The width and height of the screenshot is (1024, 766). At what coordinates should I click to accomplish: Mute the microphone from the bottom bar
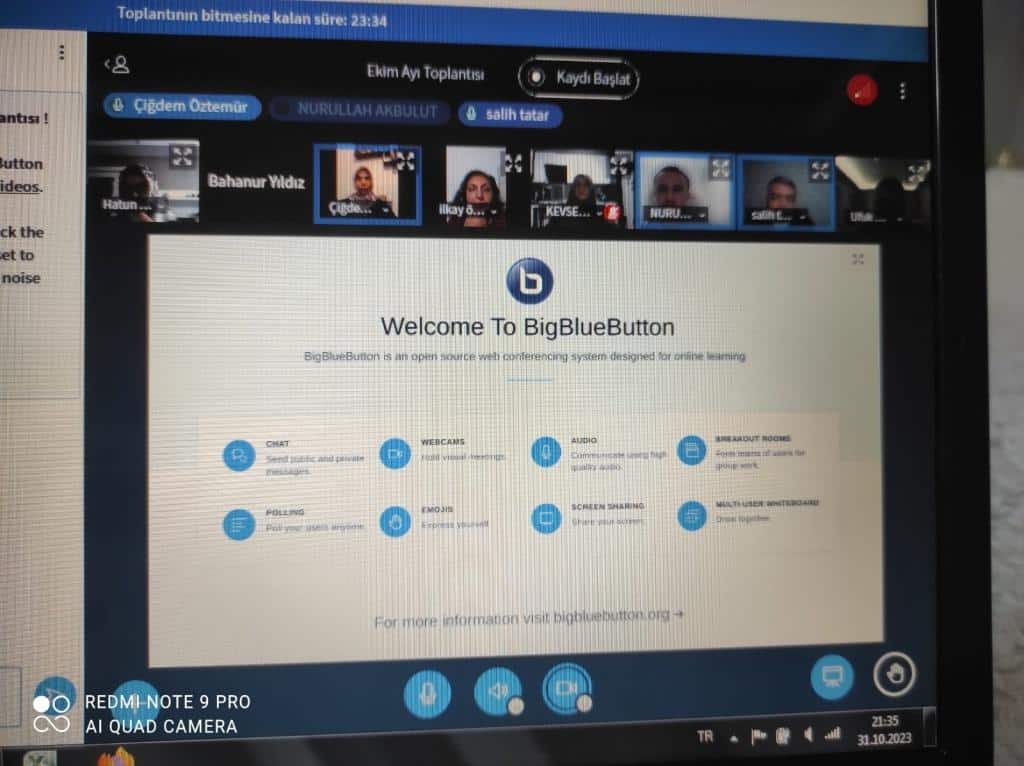pyautogui.click(x=427, y=694)
